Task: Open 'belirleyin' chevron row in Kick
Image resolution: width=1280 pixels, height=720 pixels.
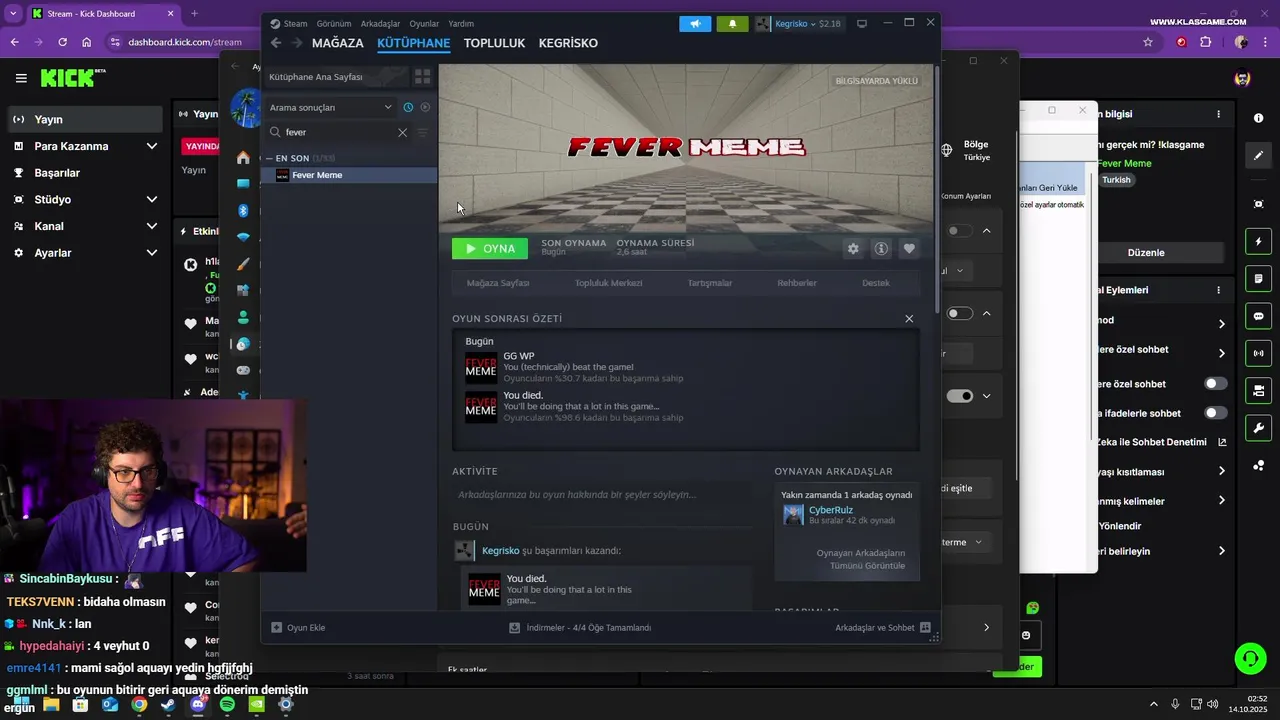Action: point(1221,551)
